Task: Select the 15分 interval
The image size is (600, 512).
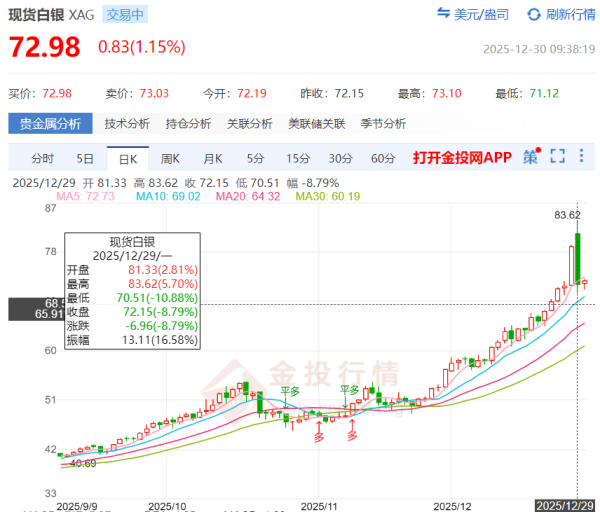Action: coord(298,158)
